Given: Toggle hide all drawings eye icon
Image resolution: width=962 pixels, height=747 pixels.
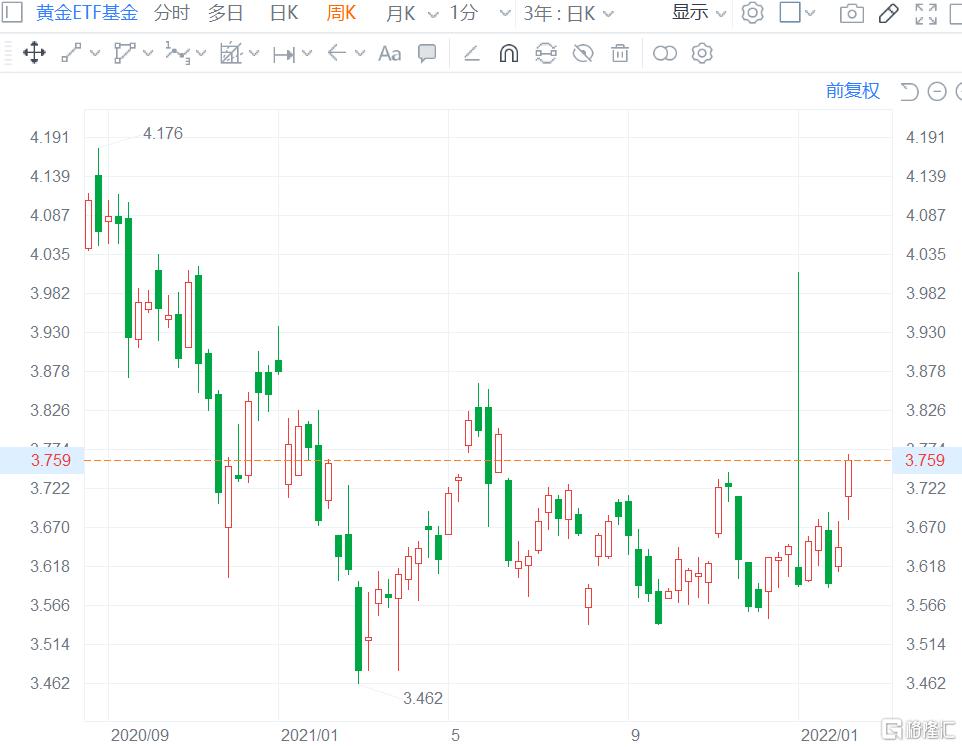Looking at the screenshot, I should 583,53.
